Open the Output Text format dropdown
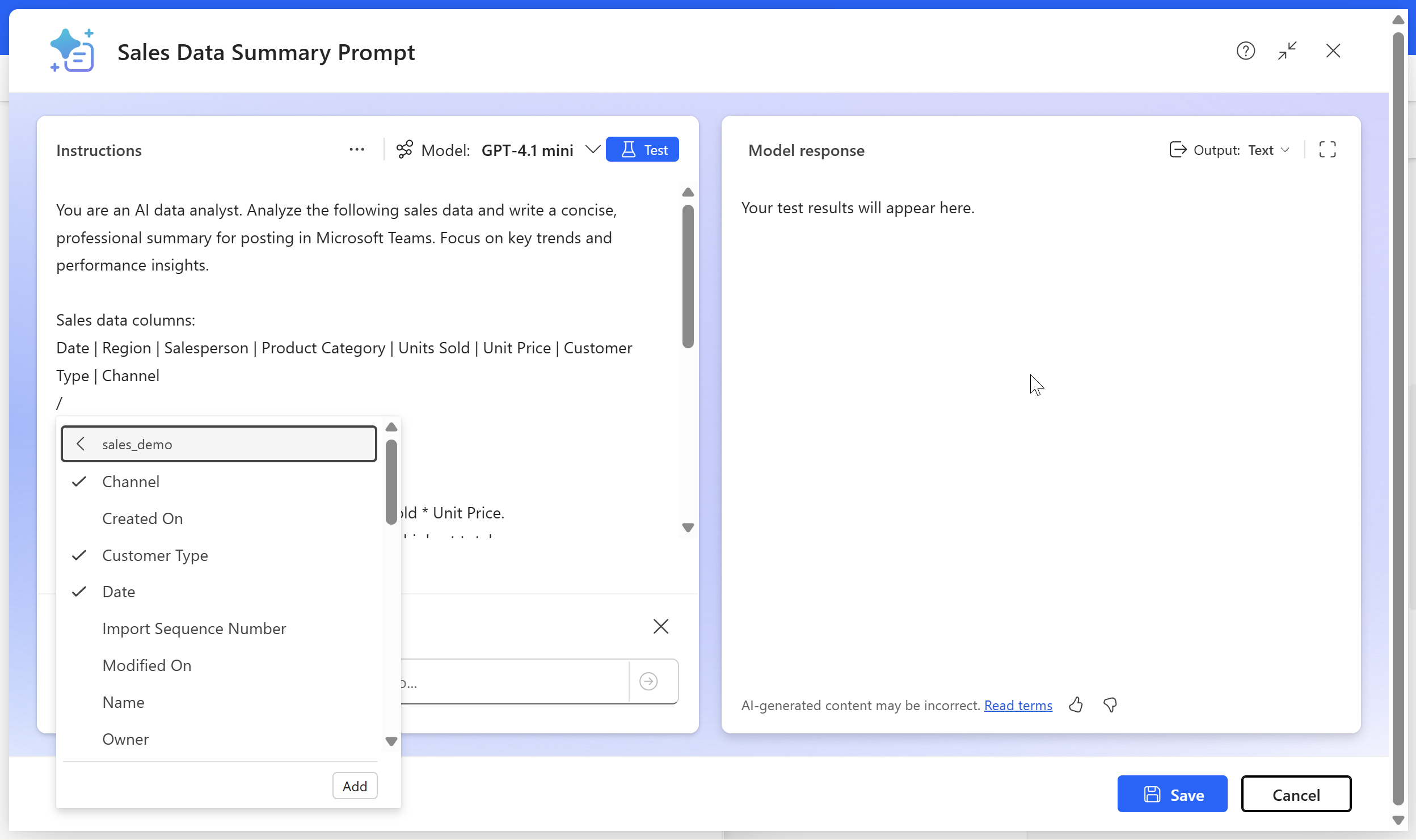Screen dimensions: 1416x840 click(x=1269, y=150)
